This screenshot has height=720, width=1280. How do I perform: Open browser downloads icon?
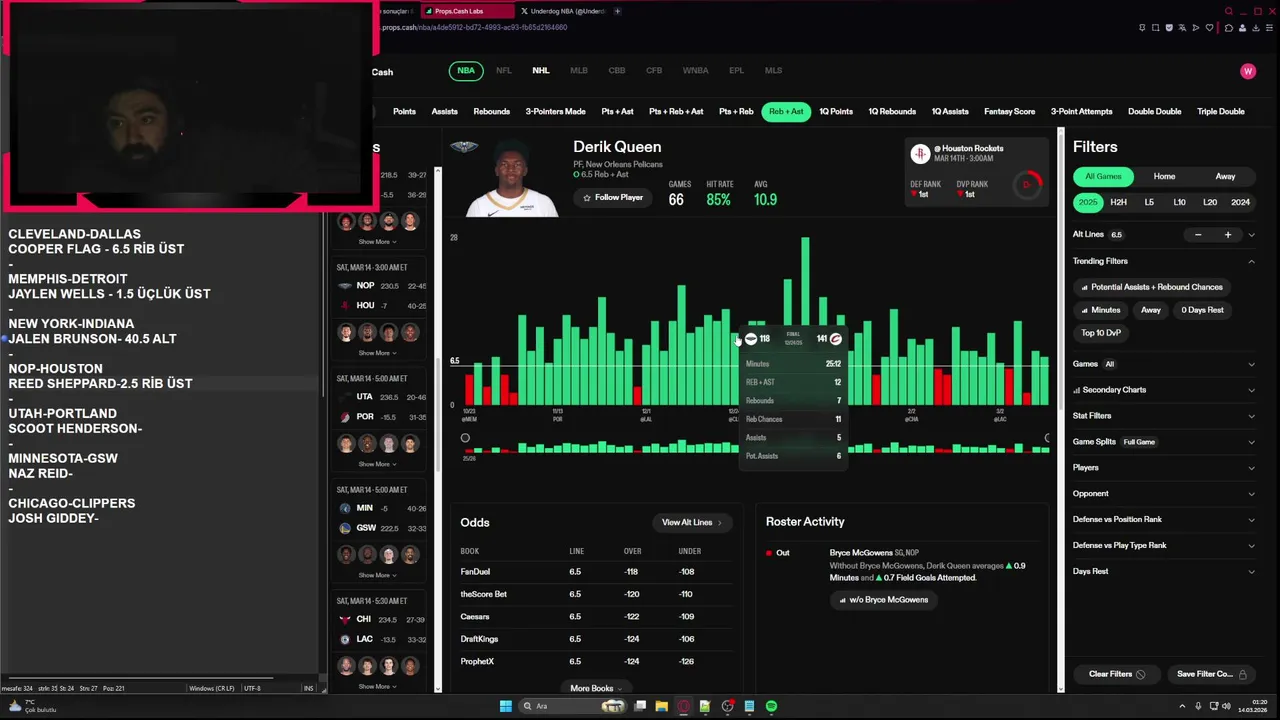pos(1256,28)
